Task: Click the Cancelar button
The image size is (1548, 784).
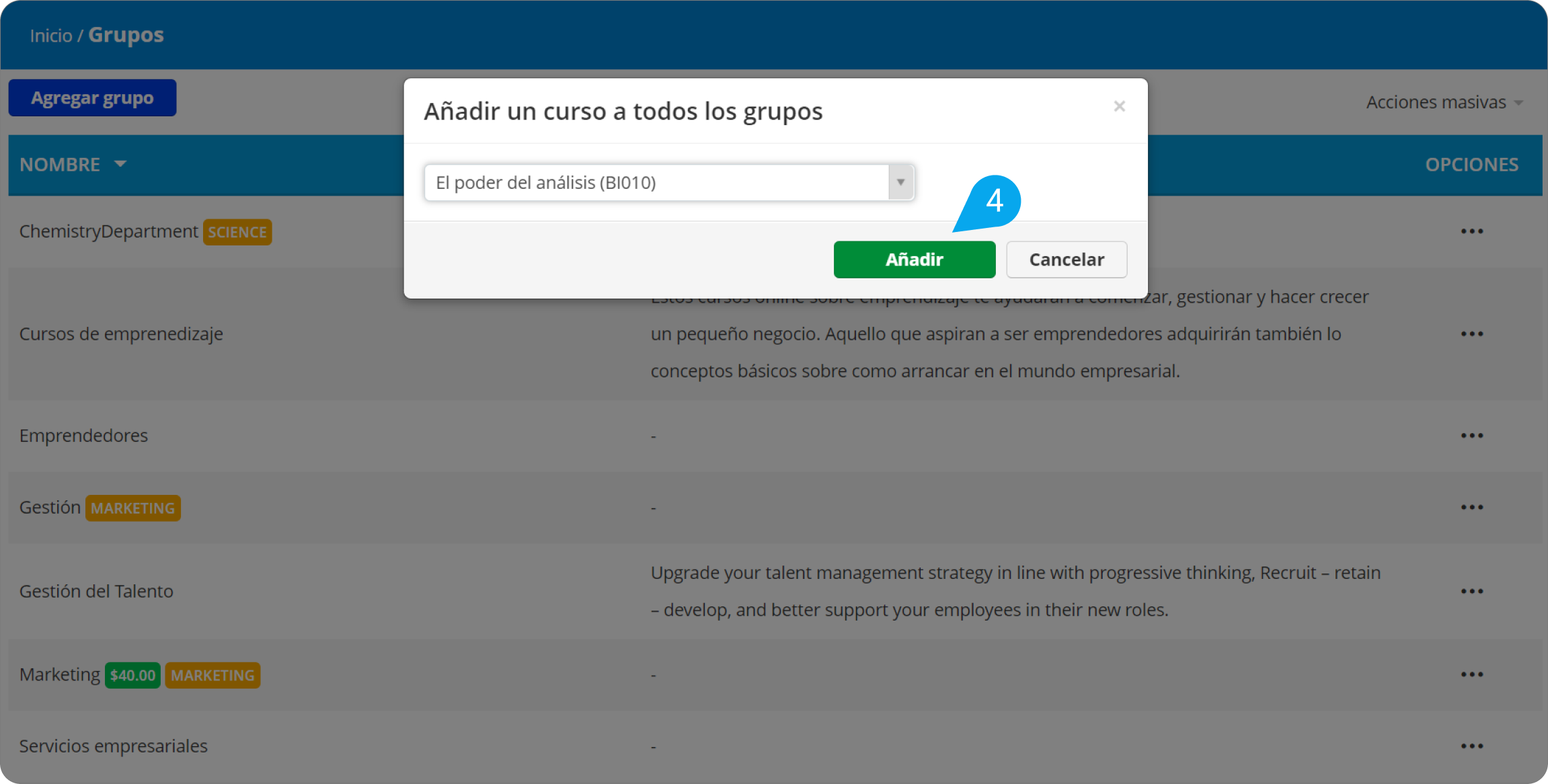Action: (1066, 260)
